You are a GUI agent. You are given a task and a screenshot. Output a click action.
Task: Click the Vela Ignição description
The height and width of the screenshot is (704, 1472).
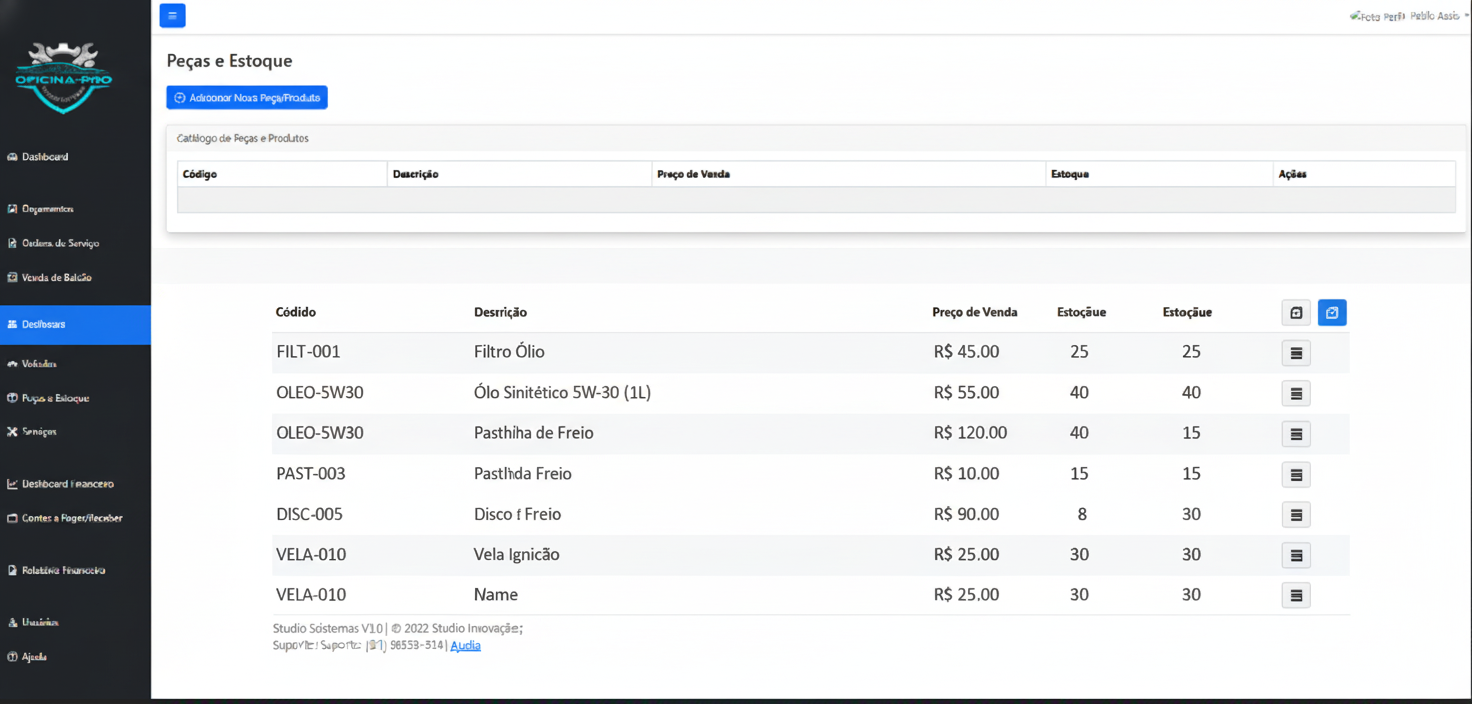(x=517, y=554)
